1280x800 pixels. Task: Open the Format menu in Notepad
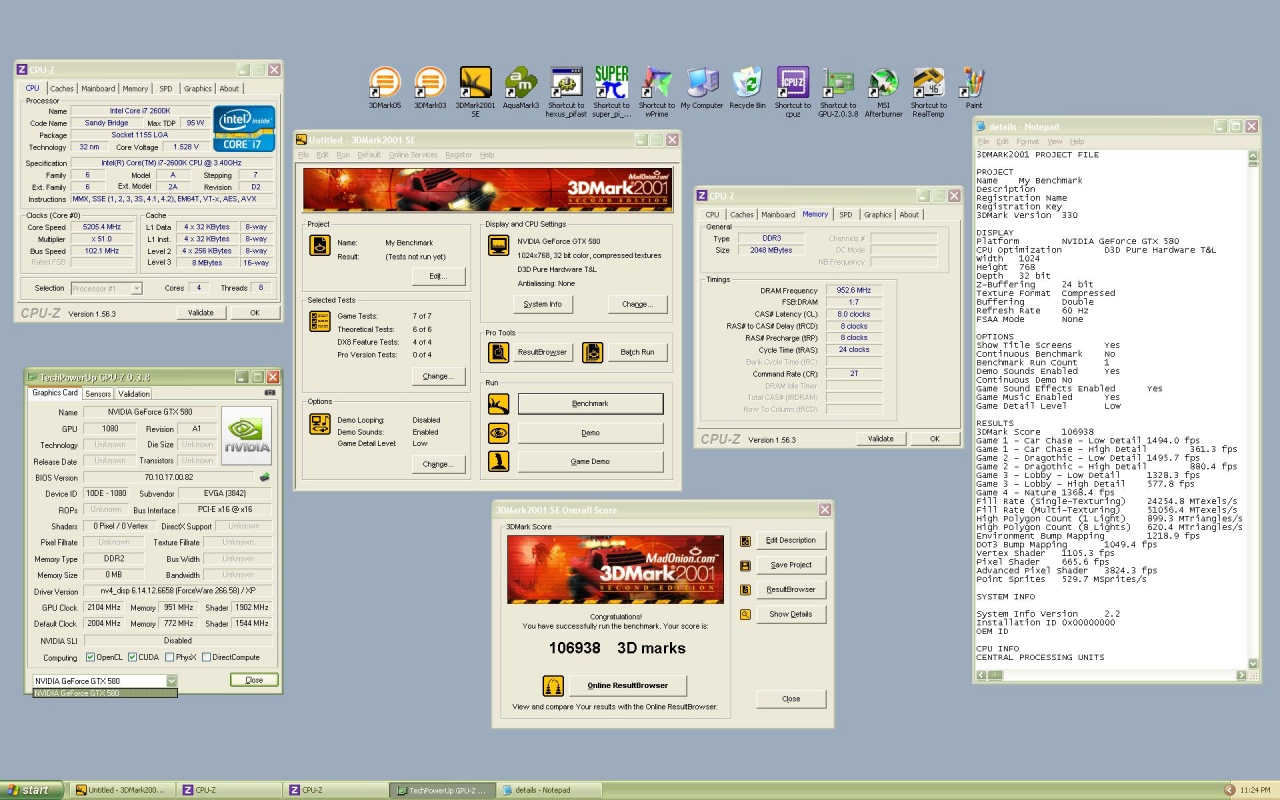point(1027,142)
